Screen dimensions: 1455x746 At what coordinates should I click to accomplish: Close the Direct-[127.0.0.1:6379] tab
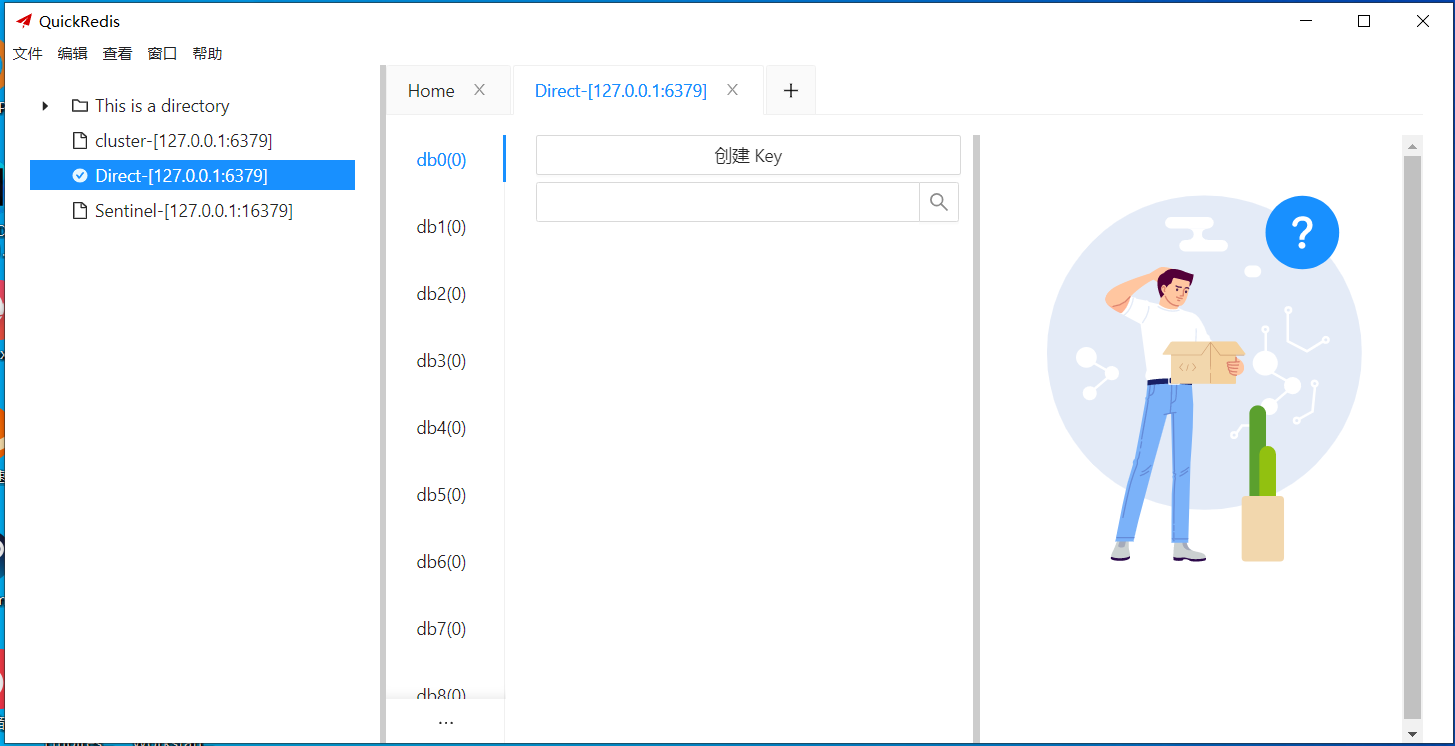(732, 90)
